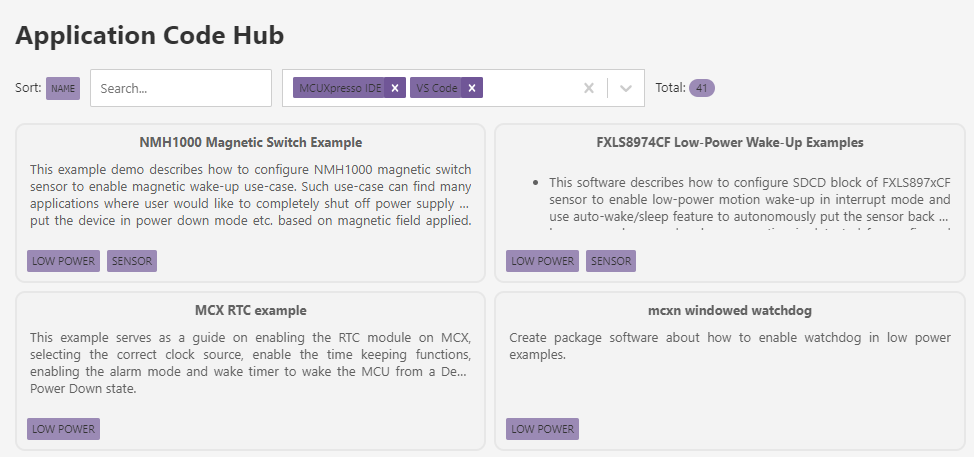Clear all selected tool filters
Viewport: 974px width, 457px height.
click(x=589, y=88)
